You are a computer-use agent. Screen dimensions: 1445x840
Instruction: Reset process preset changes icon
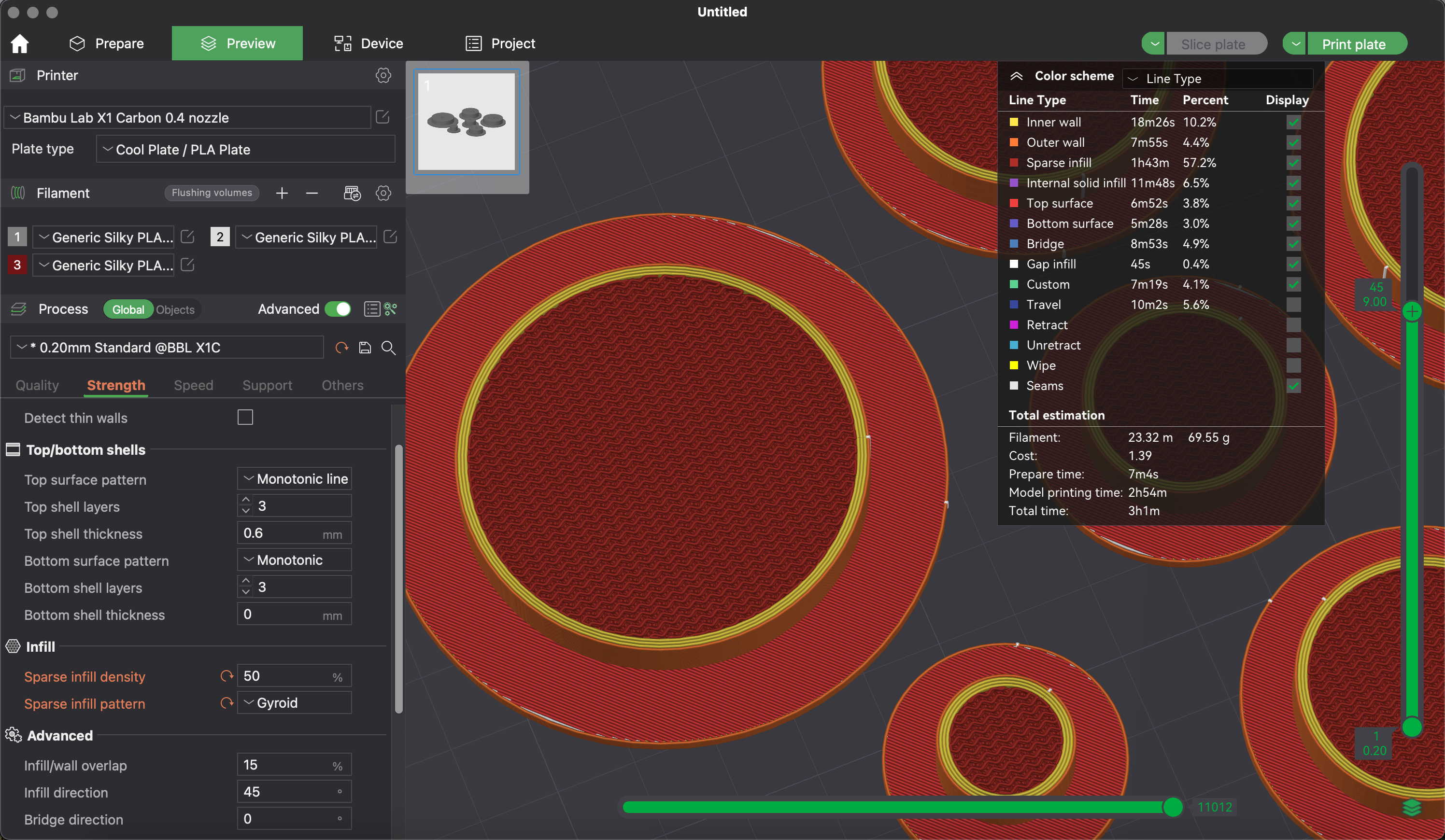pyautogui.click(x=342, y=348)
